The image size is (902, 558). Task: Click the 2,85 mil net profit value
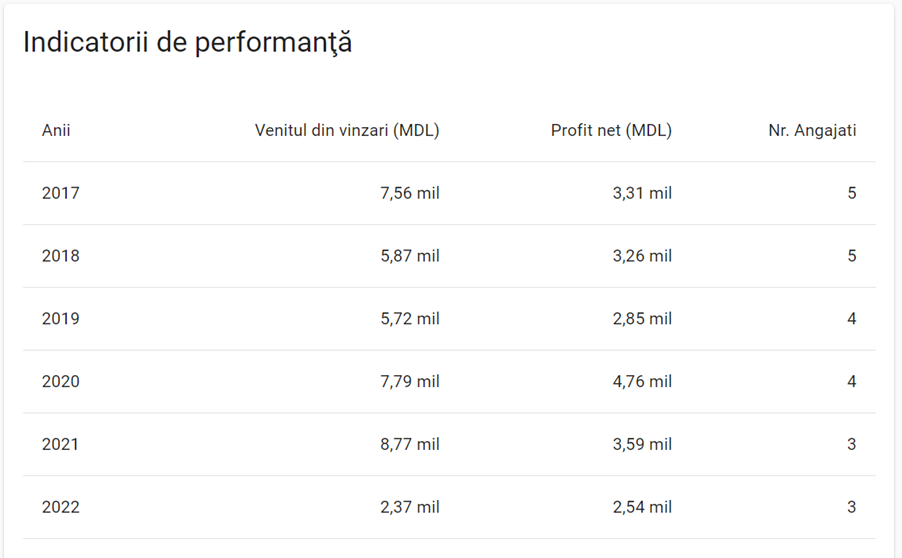642,319
